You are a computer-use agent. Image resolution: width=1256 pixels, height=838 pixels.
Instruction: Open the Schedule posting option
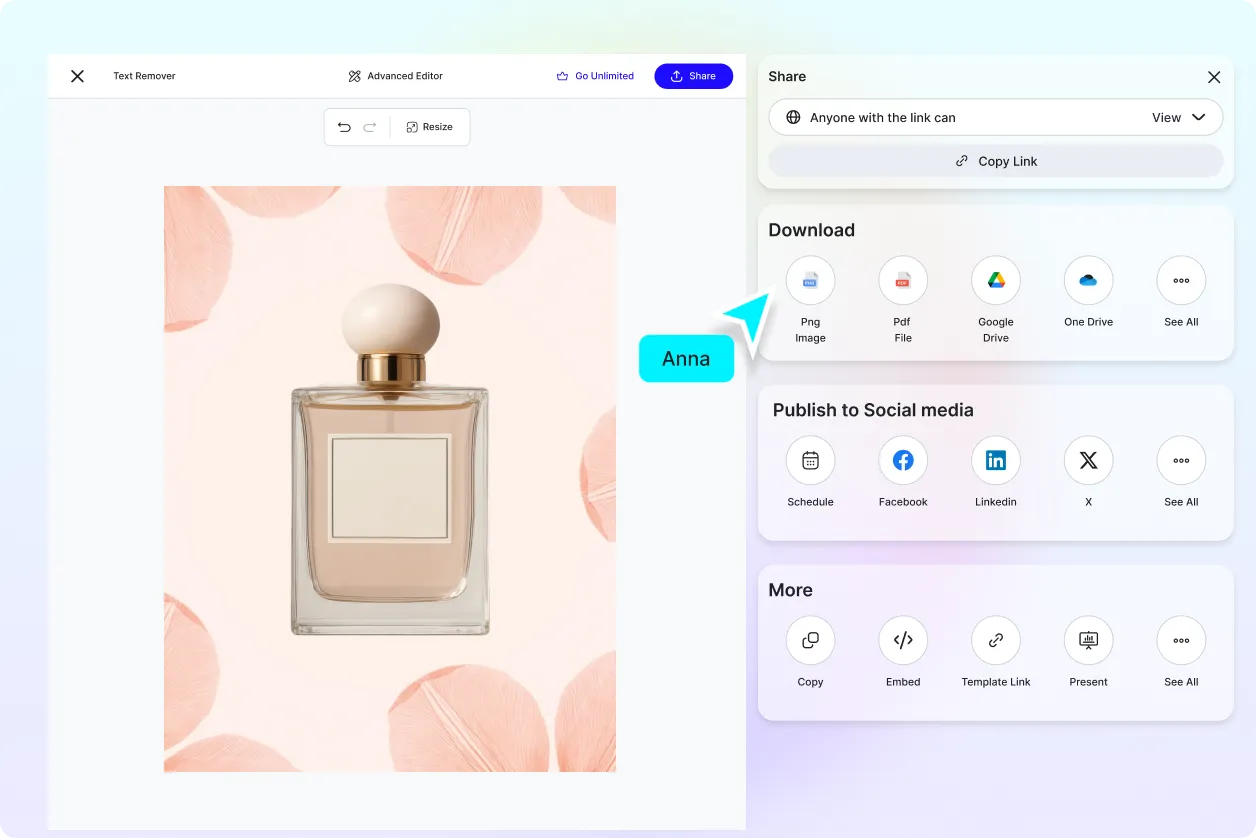810,460
